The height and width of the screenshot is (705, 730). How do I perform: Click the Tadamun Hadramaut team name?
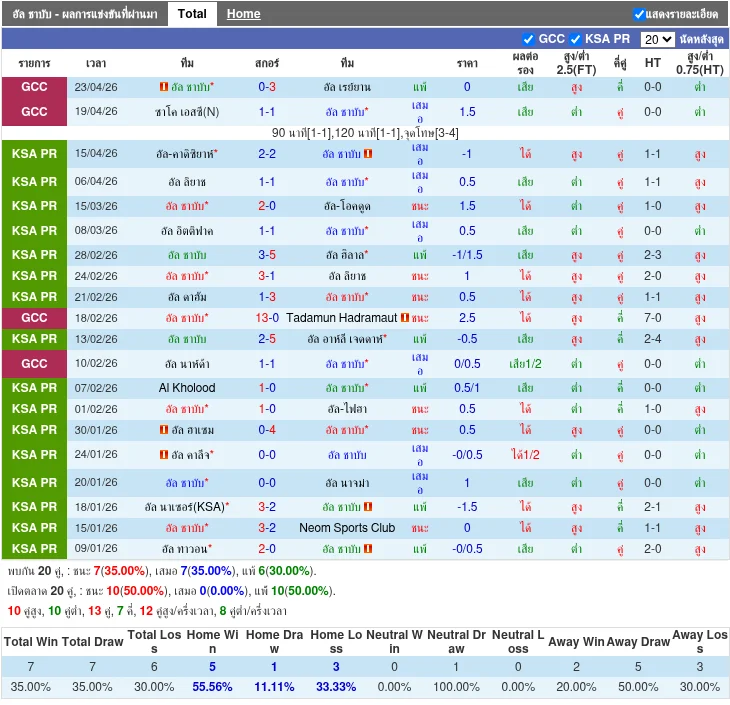(341, 318)
